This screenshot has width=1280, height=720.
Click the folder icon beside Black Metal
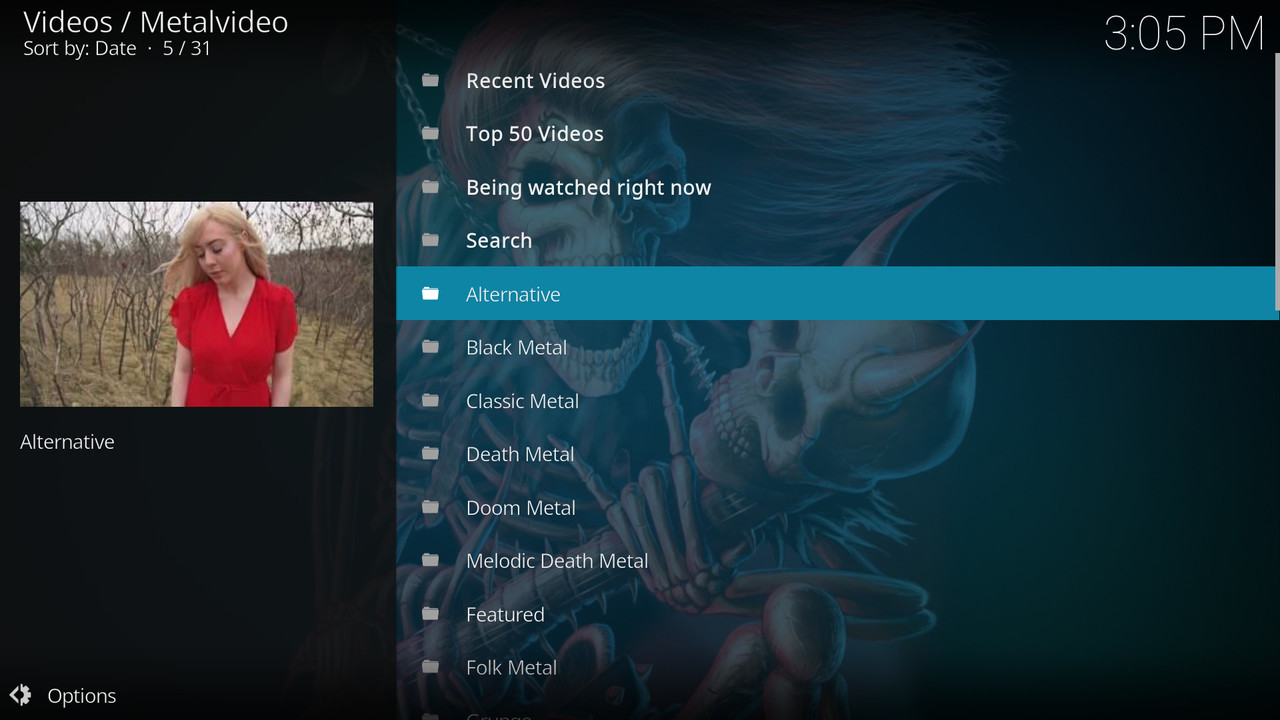pos(431,347)
